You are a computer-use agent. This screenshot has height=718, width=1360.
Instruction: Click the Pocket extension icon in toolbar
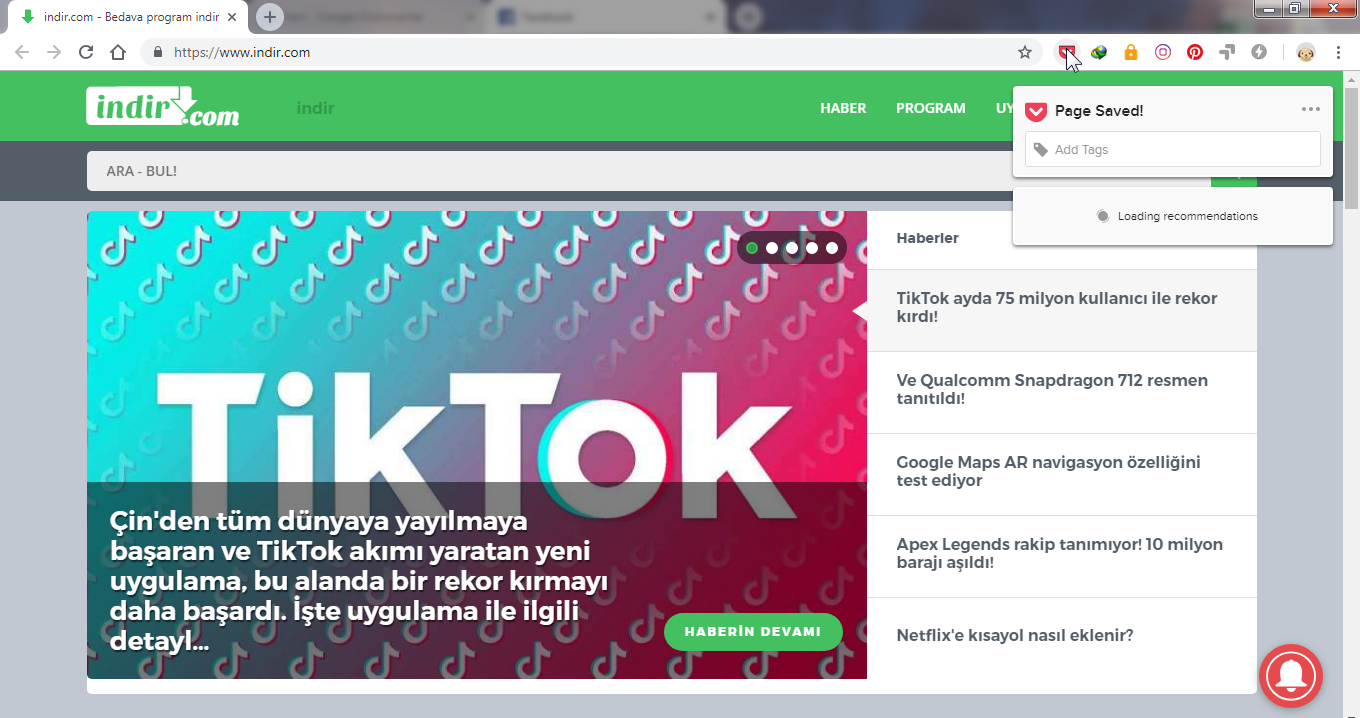[1067, 52]
